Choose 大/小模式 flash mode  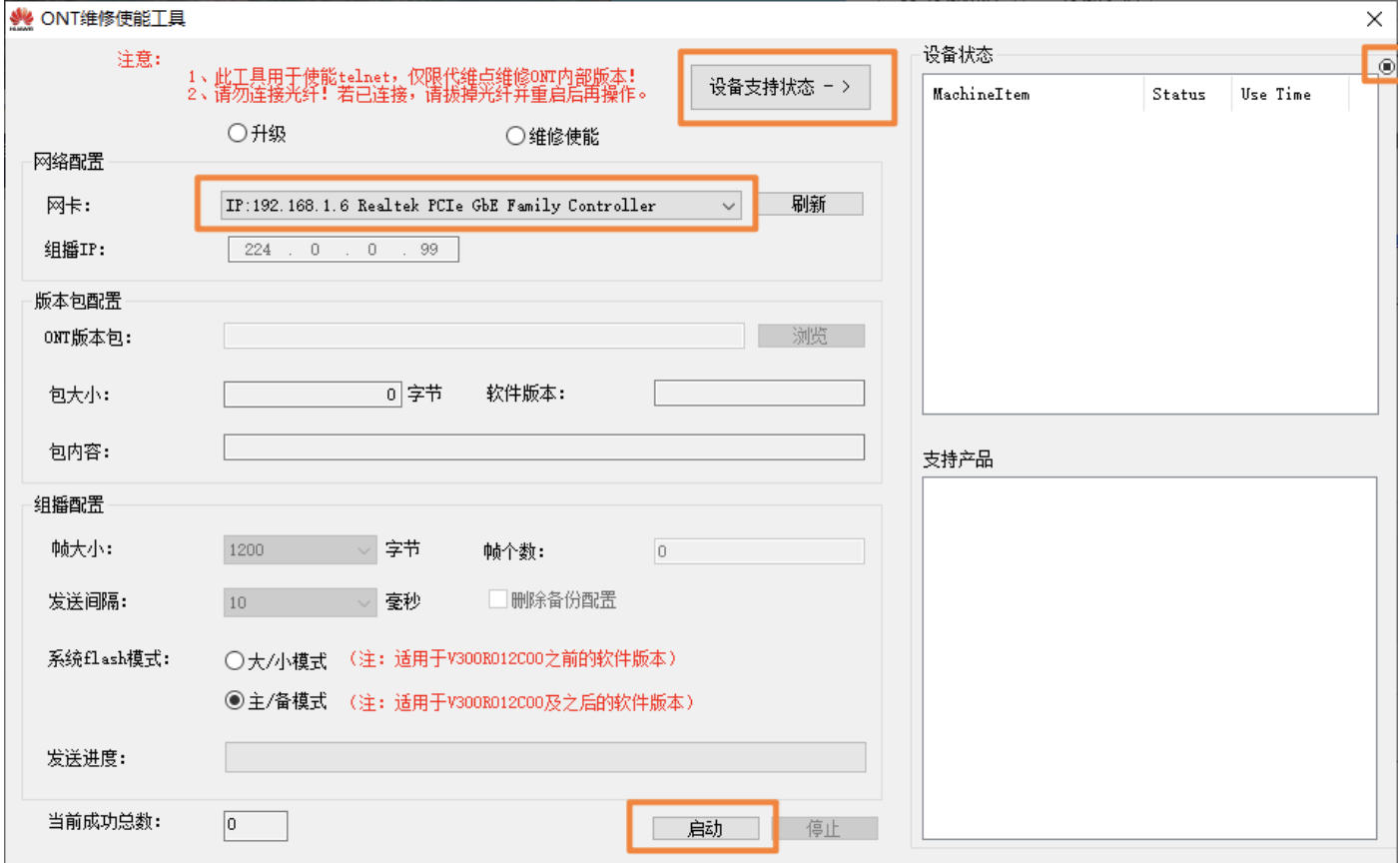[235, 660]
